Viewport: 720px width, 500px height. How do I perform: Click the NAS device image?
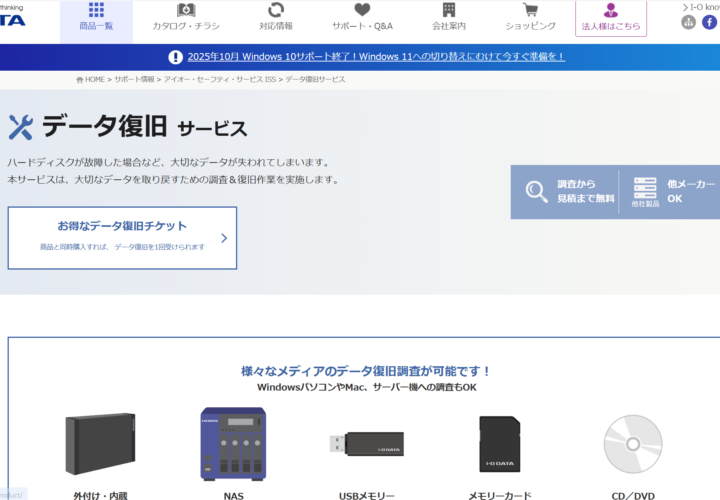pos(233,444)
